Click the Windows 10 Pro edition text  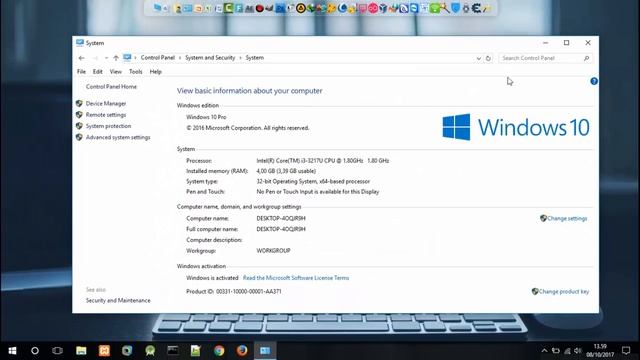206,117
